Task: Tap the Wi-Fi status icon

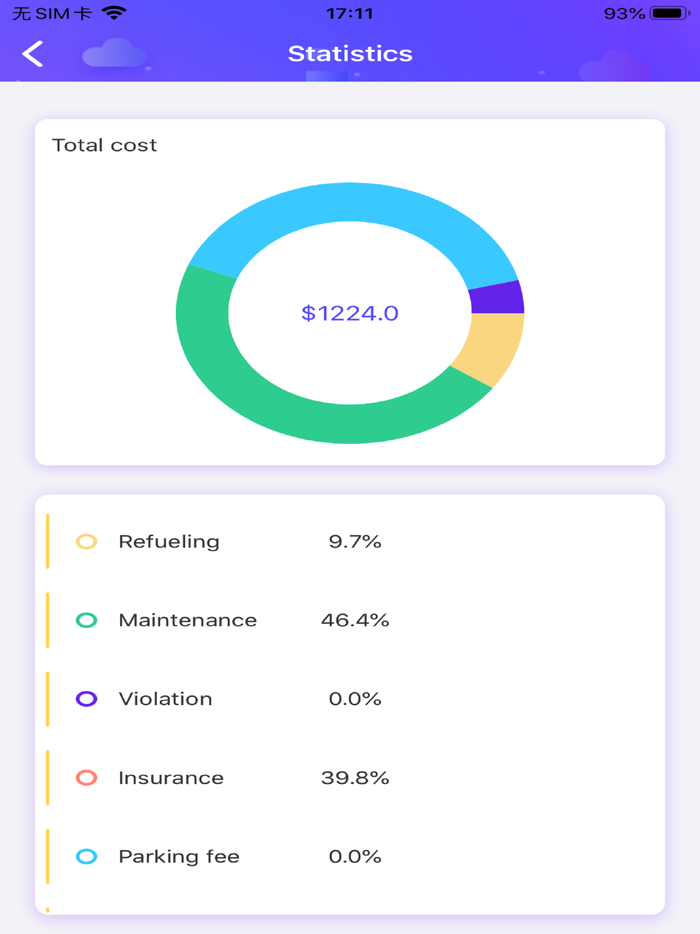Action: point(114,14)
